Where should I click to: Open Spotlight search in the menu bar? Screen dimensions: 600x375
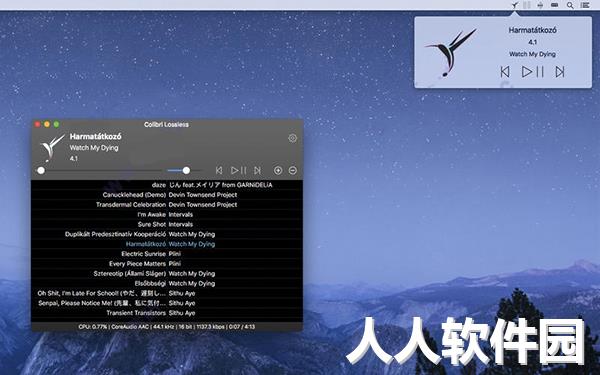[x=570, y=5]
